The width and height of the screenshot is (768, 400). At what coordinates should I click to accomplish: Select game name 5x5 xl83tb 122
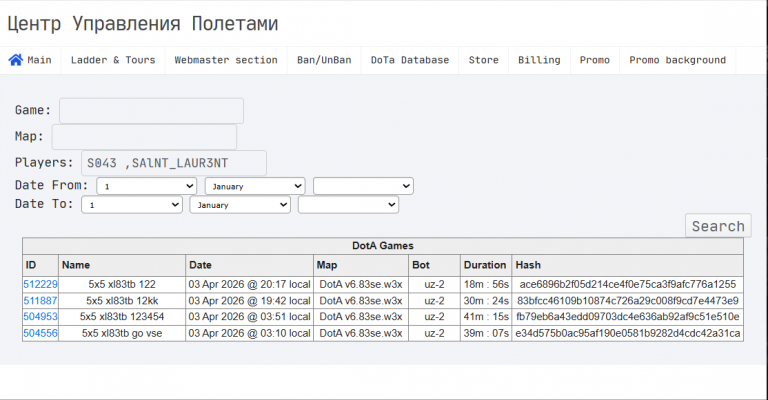(x=122, y=284)
